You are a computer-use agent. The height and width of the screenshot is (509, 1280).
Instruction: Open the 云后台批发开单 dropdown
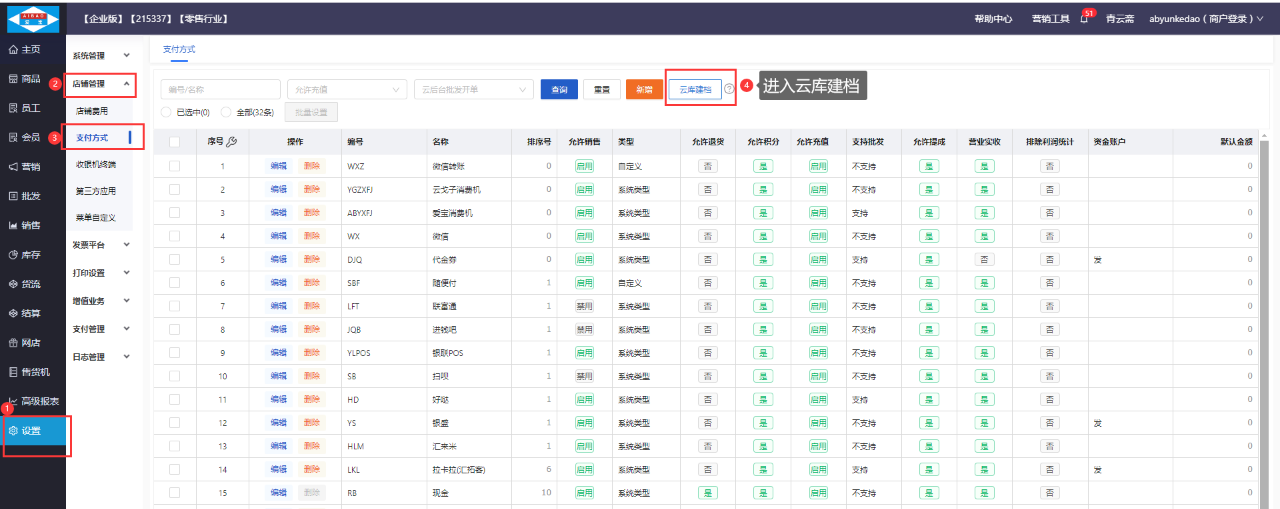[473, 89]
